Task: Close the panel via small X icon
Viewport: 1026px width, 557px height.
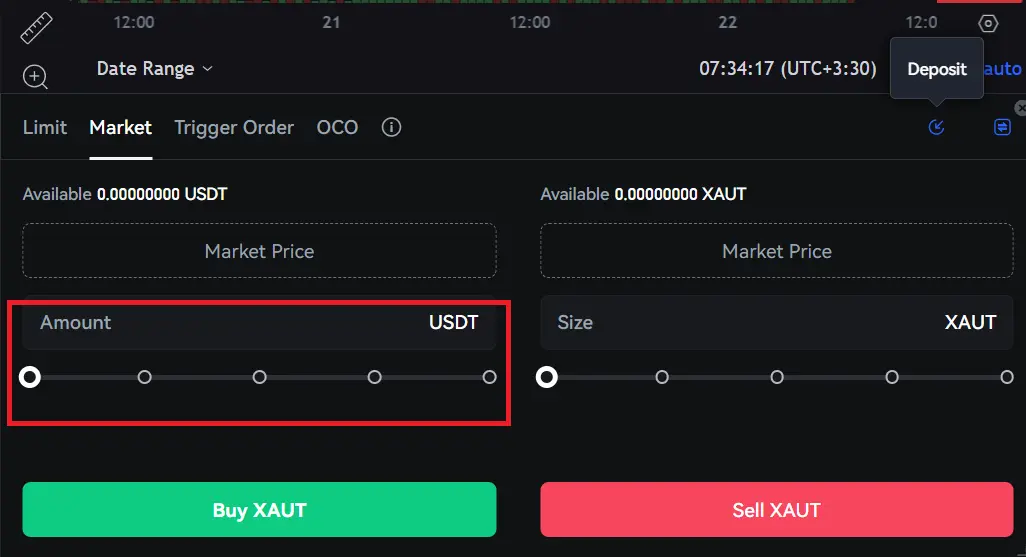Action: [1020, 107]
